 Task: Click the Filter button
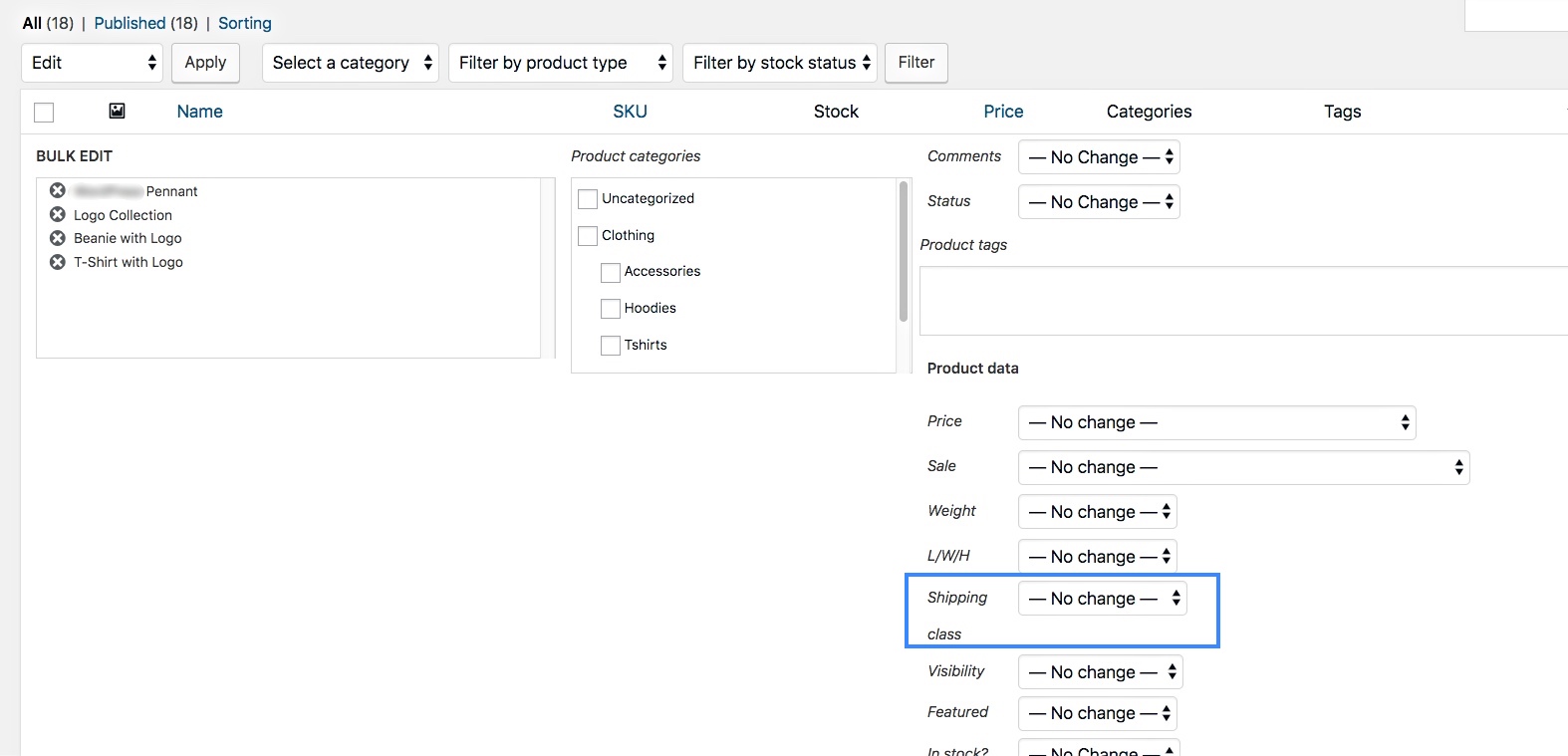pyautogui.click(x=915, y=63)
